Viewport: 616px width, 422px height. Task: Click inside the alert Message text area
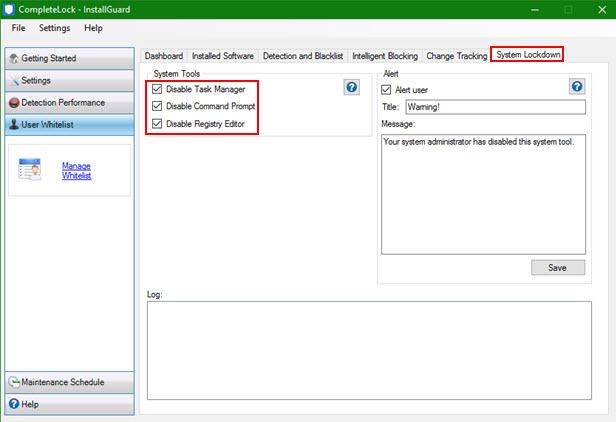483,194
